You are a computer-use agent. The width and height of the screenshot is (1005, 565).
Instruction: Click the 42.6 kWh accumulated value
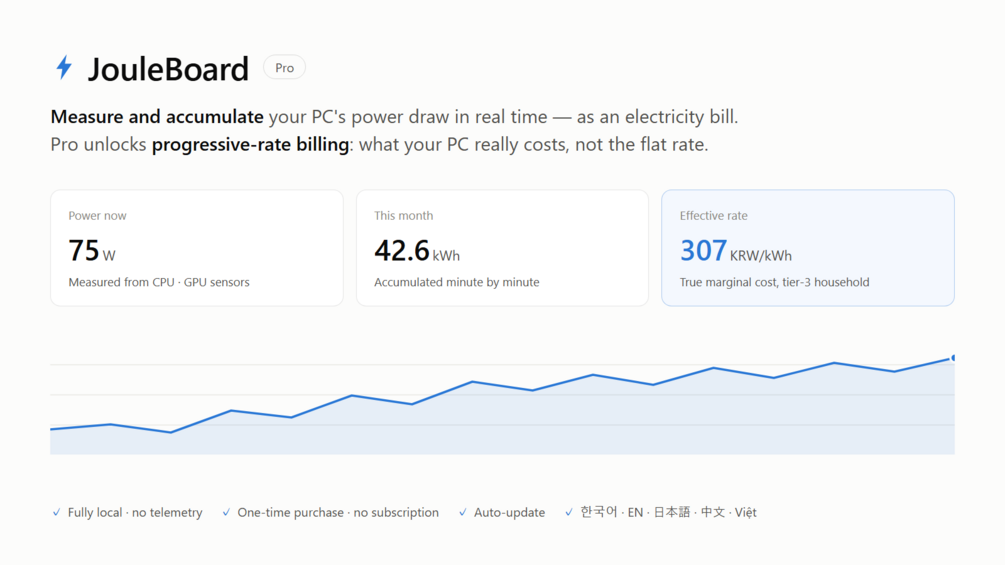pos(417,250)
